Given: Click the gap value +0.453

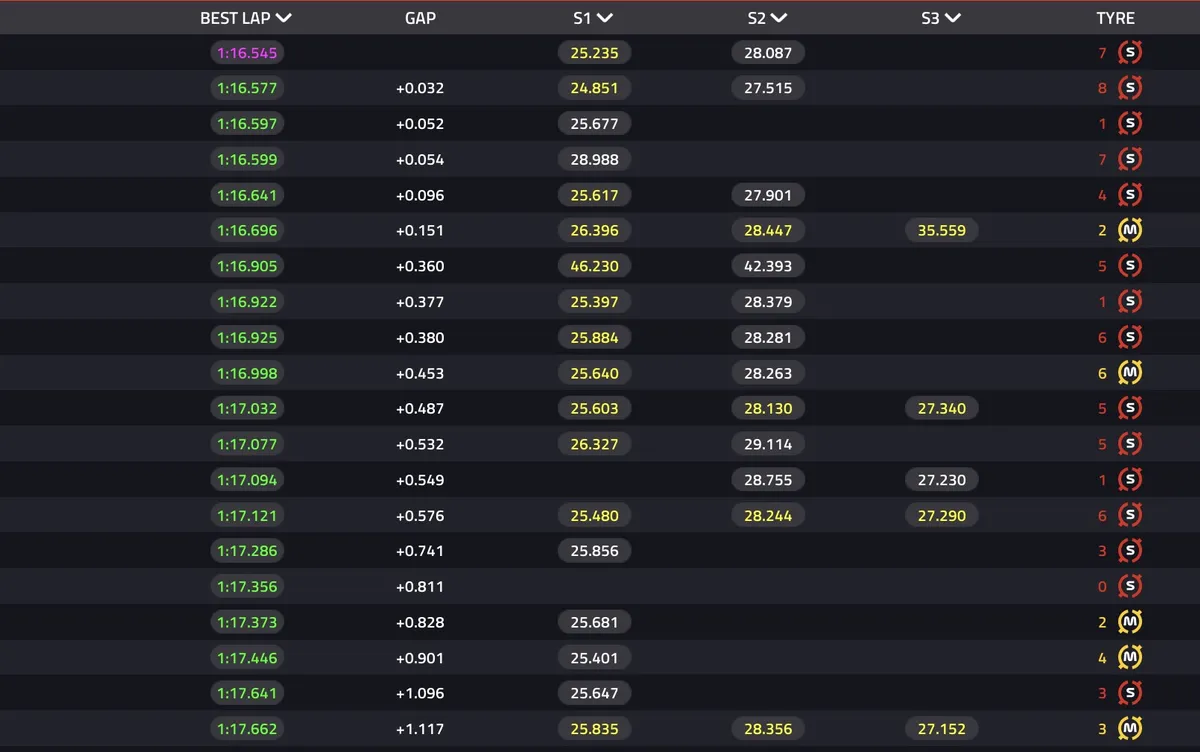Looking at the screenshot, I should (x=420, y=373).
